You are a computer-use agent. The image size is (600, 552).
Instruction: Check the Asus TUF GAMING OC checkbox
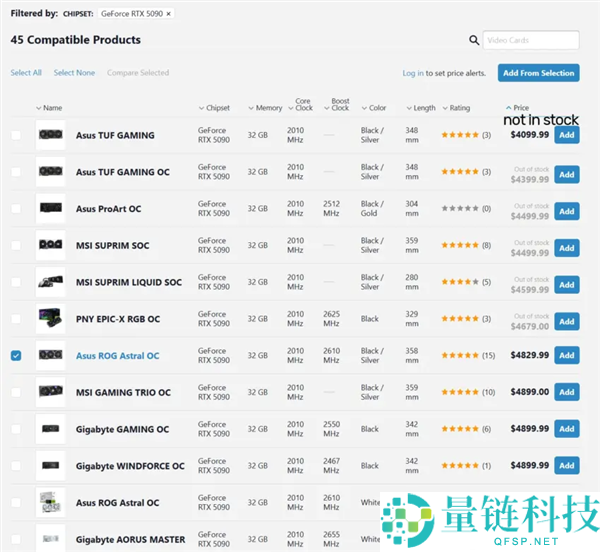(x=16, y=172)
